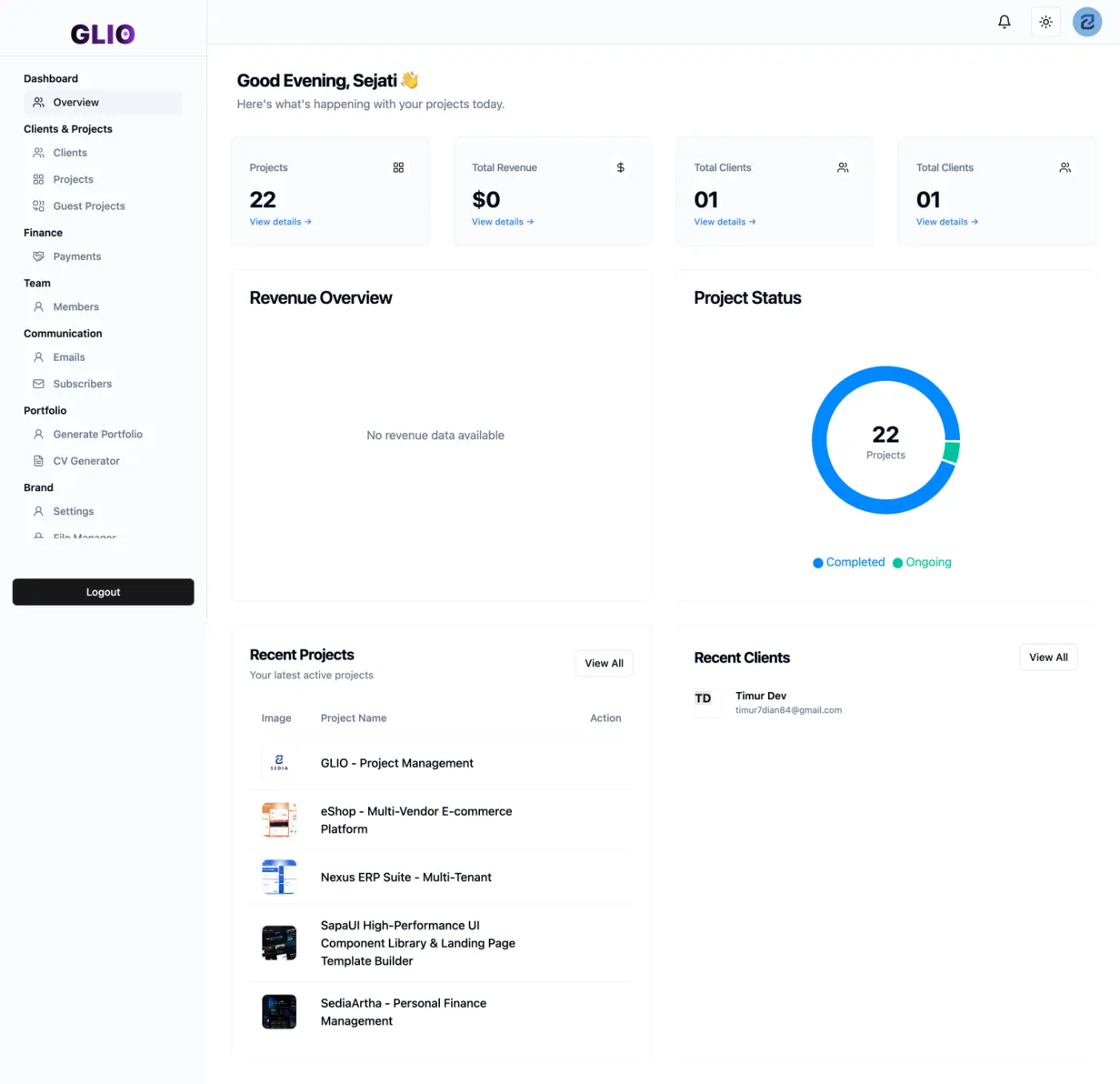Click the Logout button
This screenshot has width=1120, height=1084.
click(103, 592)
